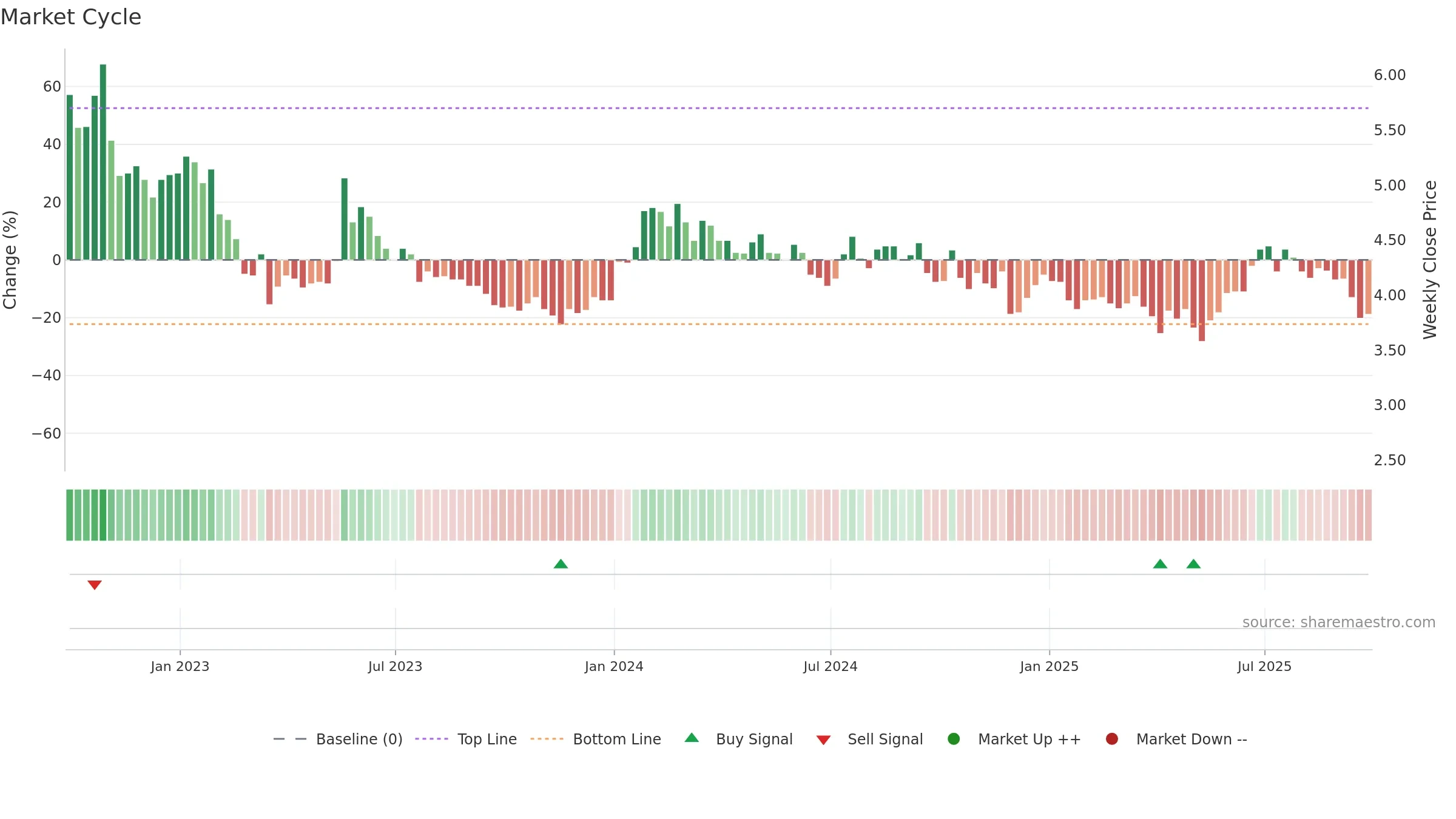
Task: Toggle Sell Signal in the legend
Action: [869, 739]
